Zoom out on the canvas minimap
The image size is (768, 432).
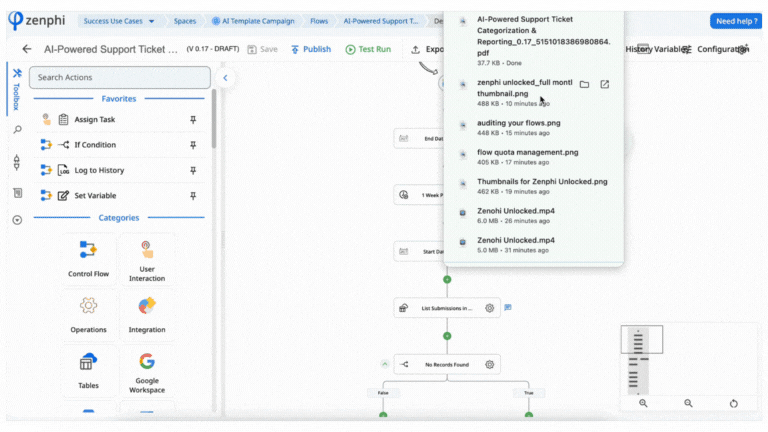(688, 403)
